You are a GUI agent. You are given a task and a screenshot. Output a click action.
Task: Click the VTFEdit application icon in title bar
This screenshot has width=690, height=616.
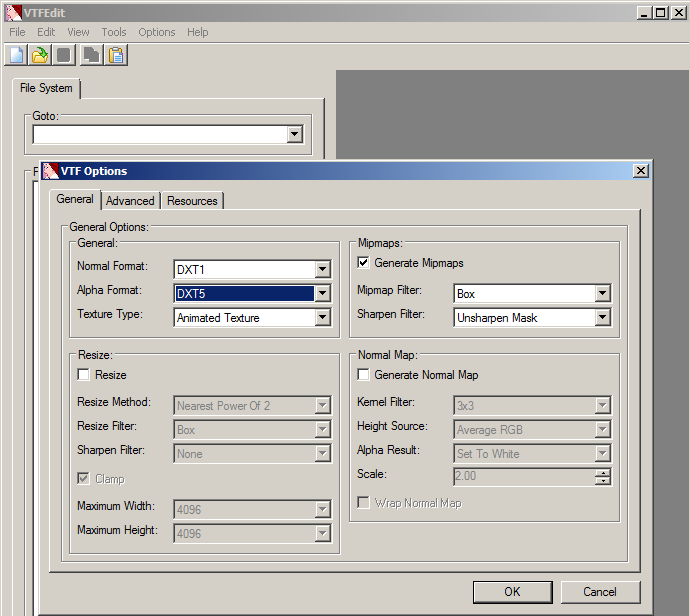click(x=12, y=12)
